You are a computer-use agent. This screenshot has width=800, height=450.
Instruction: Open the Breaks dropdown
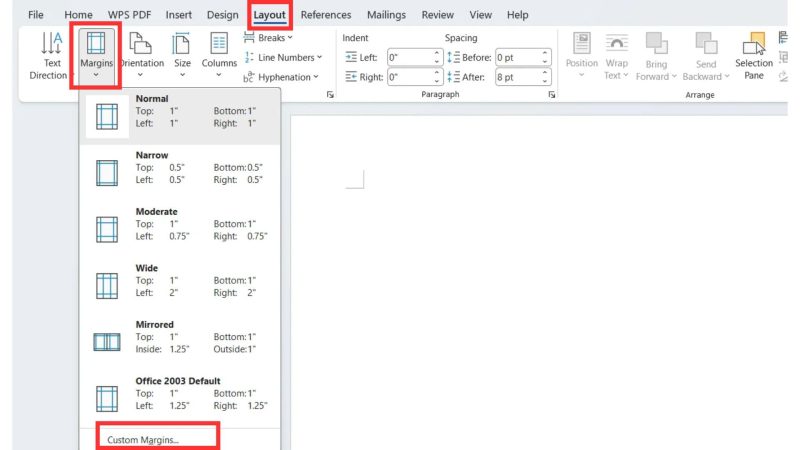coord(268,38)
